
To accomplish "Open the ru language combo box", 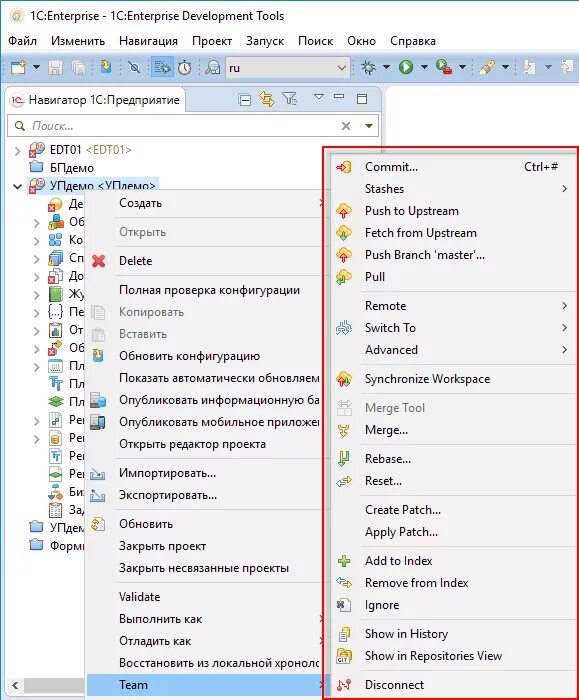I will [287, 68].
